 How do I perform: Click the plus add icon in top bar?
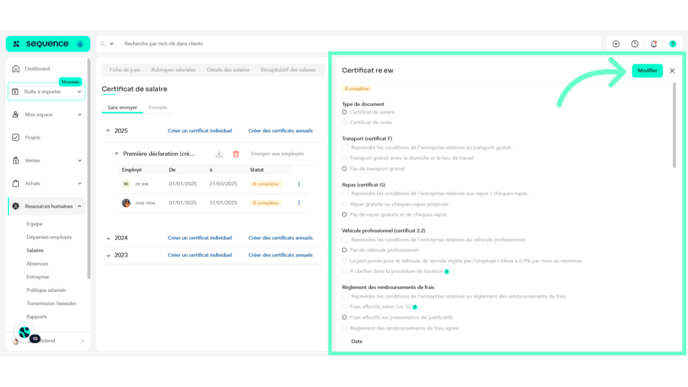tap(616, 44)
